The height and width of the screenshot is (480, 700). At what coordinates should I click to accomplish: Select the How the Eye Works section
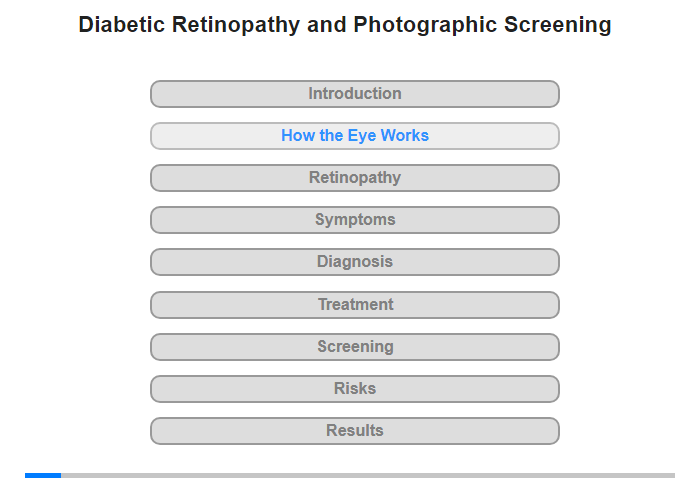tap(354, 136)
